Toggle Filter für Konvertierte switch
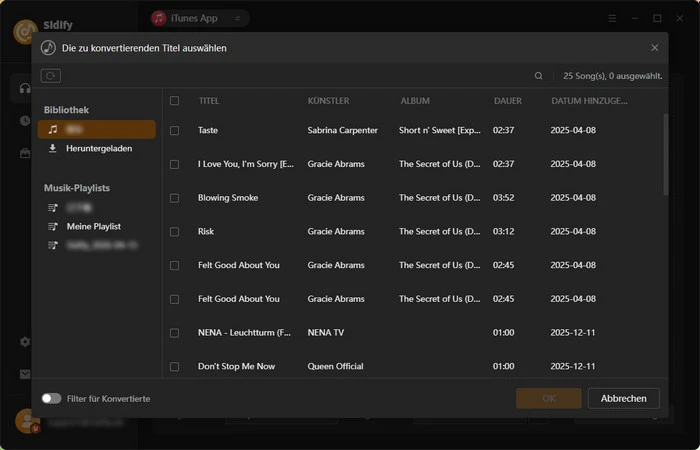 51,398
